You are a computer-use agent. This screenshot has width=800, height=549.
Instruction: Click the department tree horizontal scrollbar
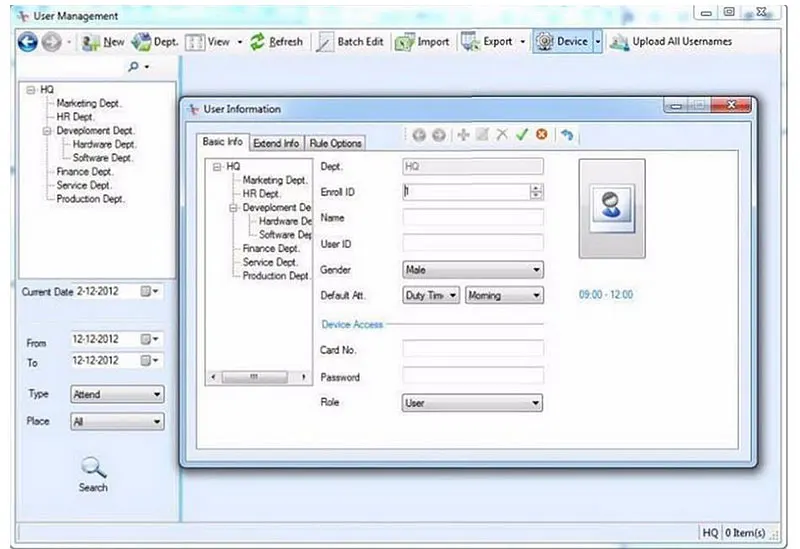coord(259,377)
